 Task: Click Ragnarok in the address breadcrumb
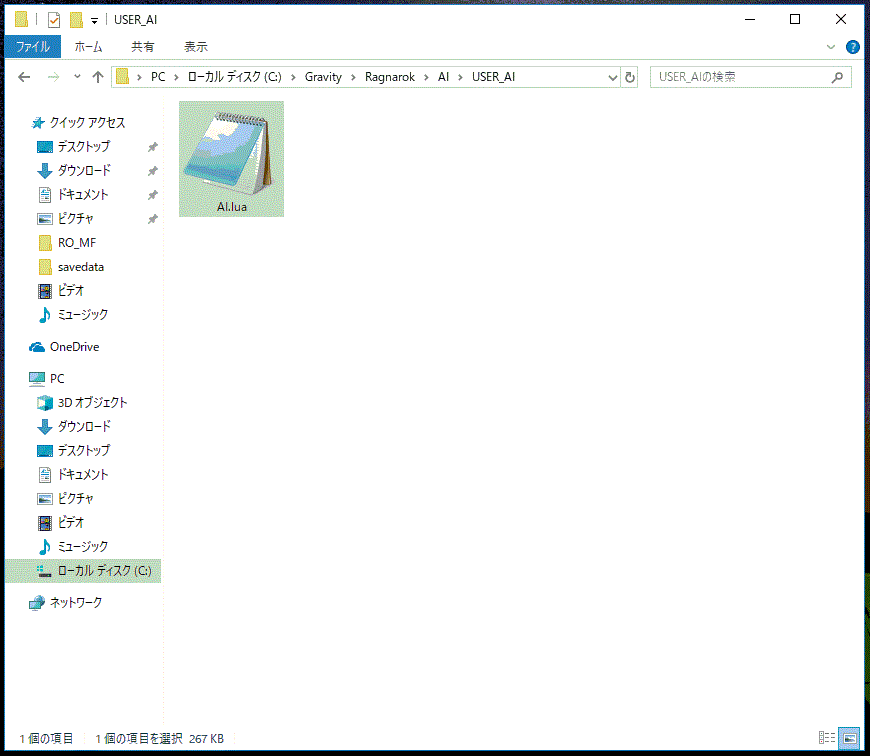tap(390, 77)
